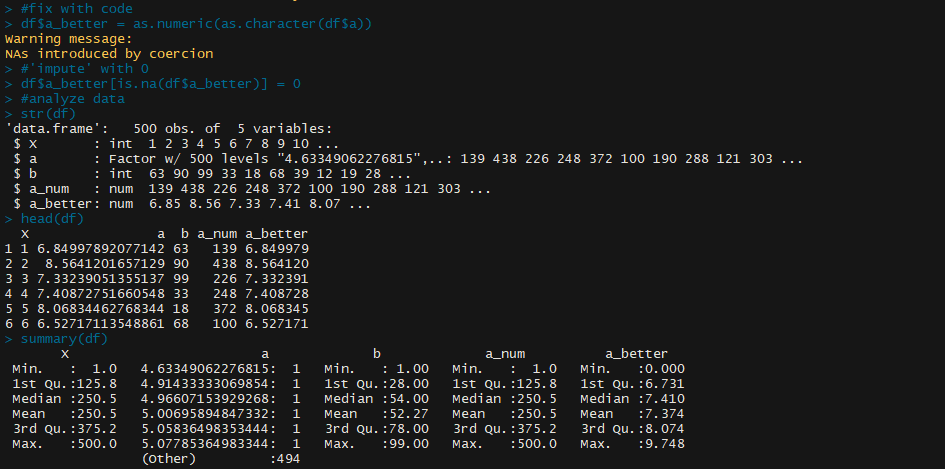Click the '$ a_better: num 6.85' row
Image resolution: width=945 pixels, height=469 pixels.
coord(192,204)
